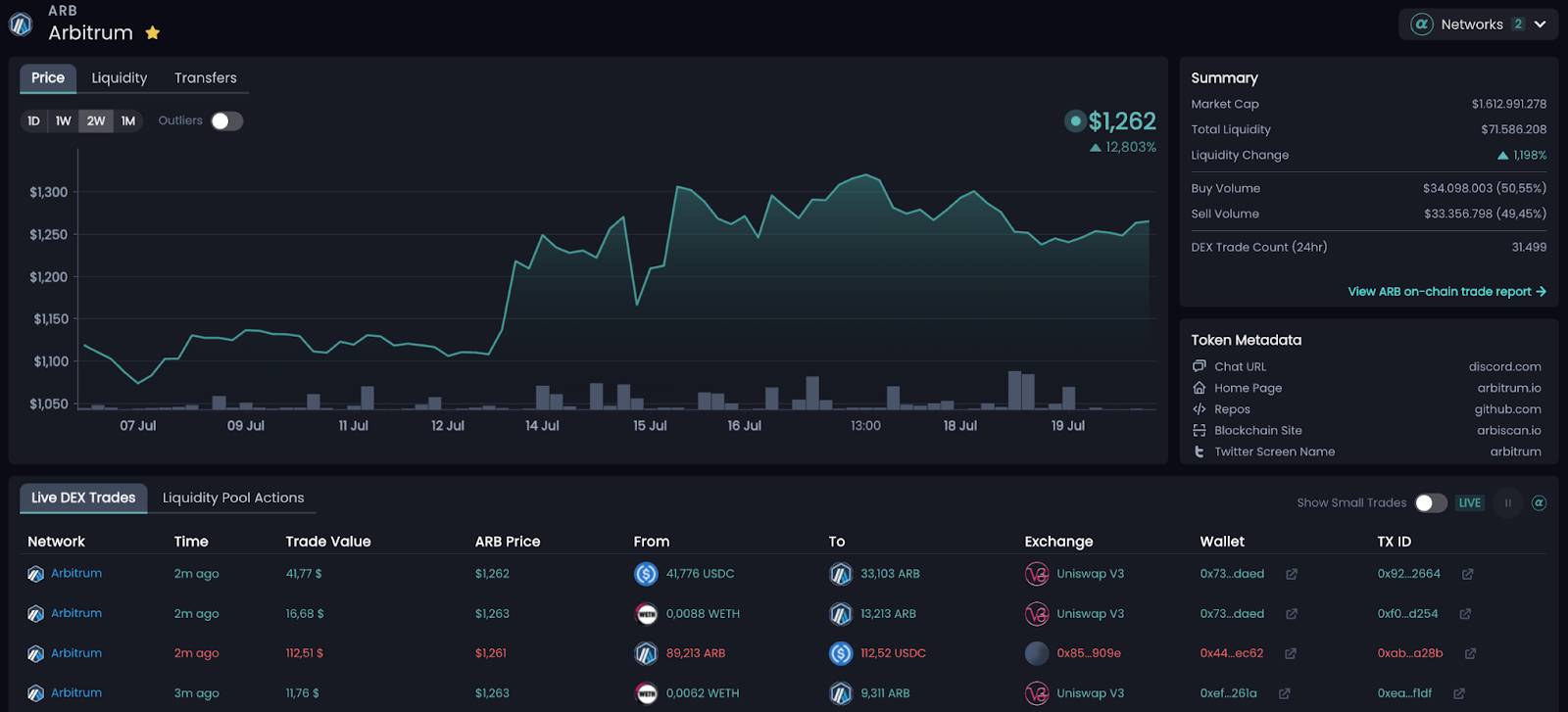This screenshot has height=712, width=1568.
Task: Click the ARB Price column header
Action: 508,542
